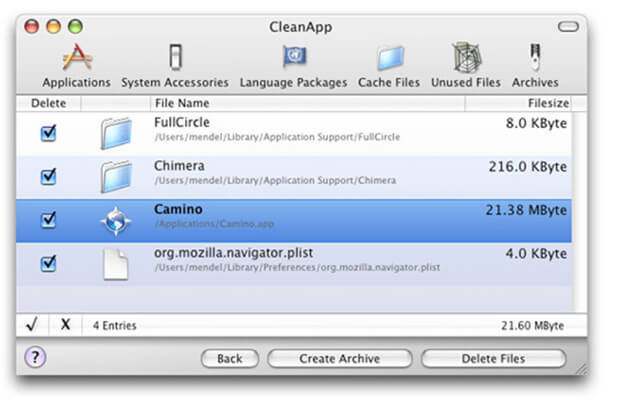The width and height of the screenshot is (620, 405).
Task: Click the FullCircle folder icon
Action: click(x=116, y=134)
